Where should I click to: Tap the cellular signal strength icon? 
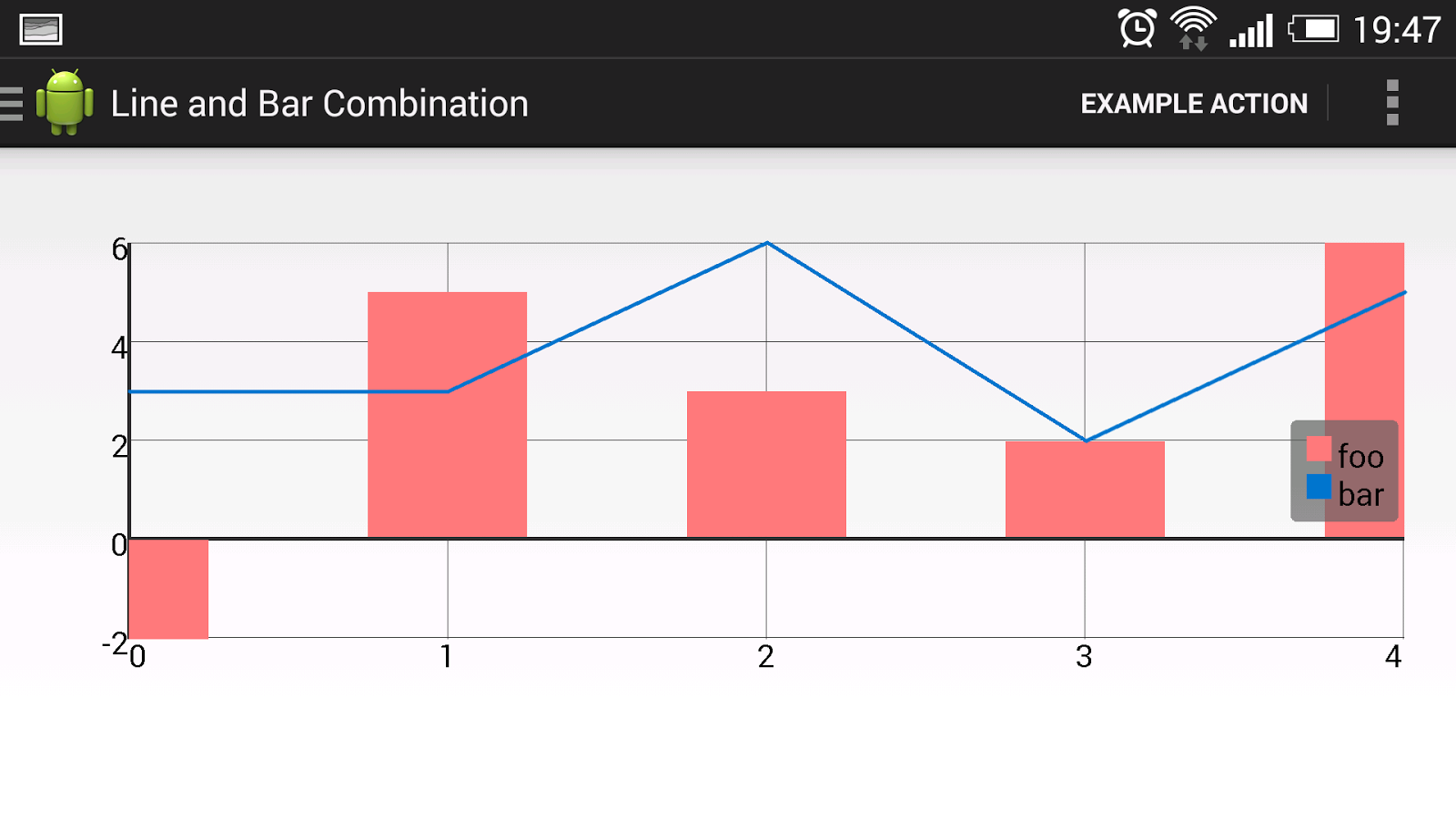tap(1251, 31)
